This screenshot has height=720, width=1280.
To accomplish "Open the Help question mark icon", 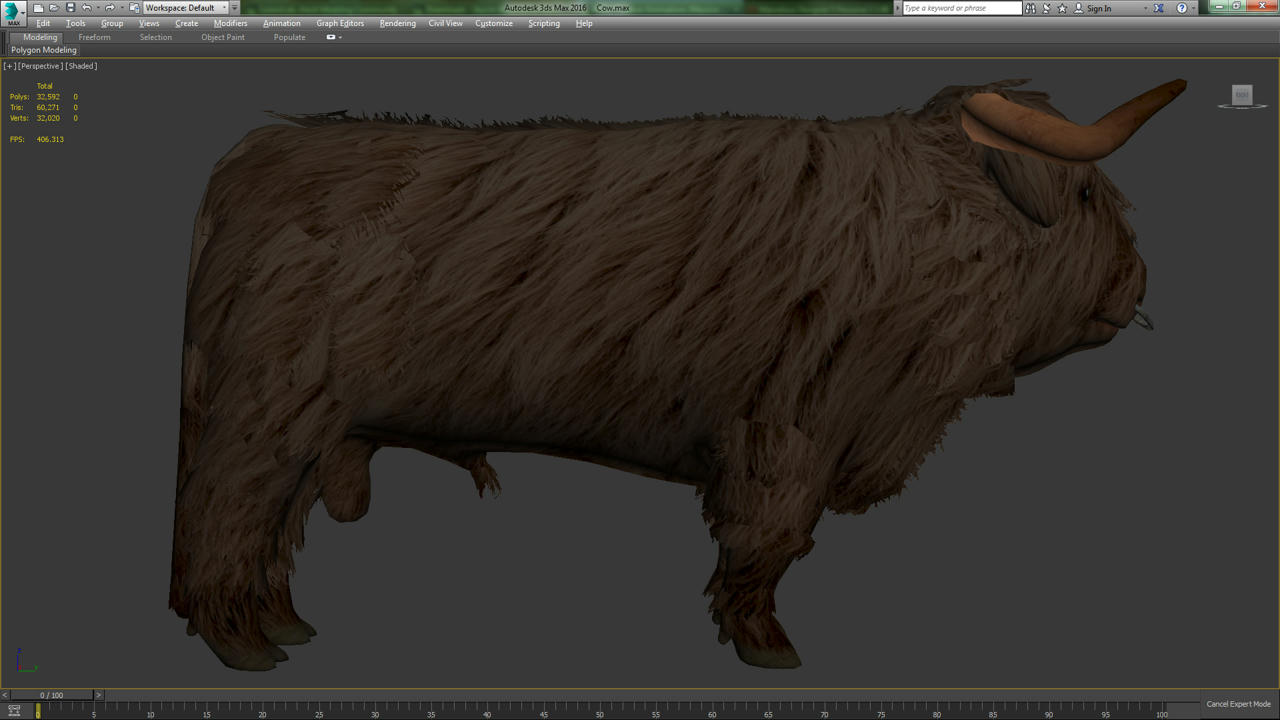I will pyautogui.click(x=1182, y=8).
